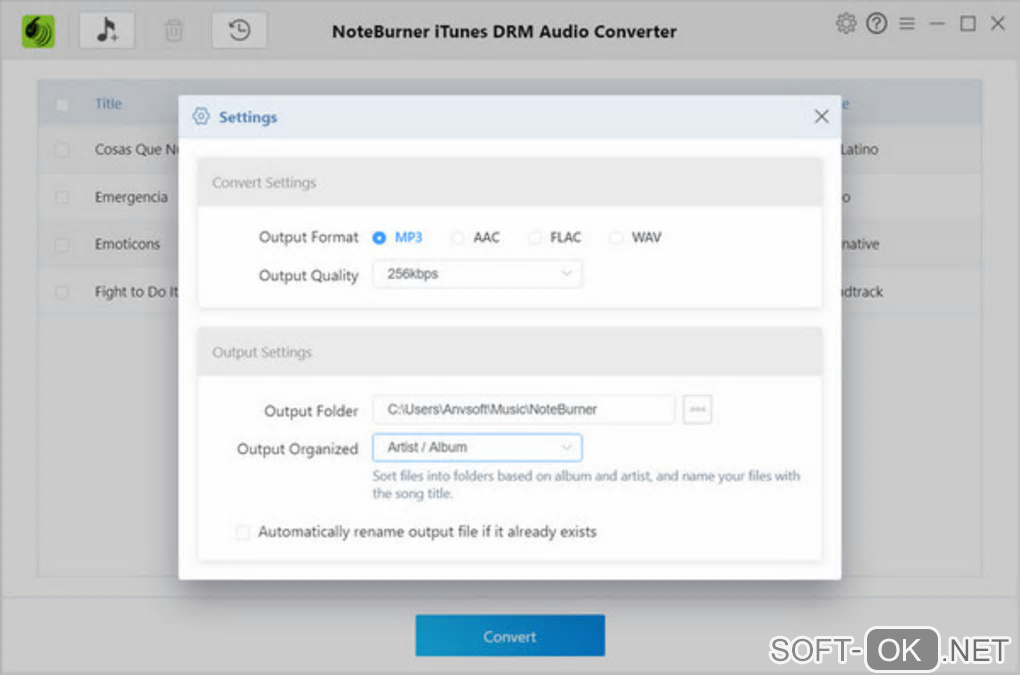Click the Convert button
Screen dimensions: 1020x675
coord(510,636)
